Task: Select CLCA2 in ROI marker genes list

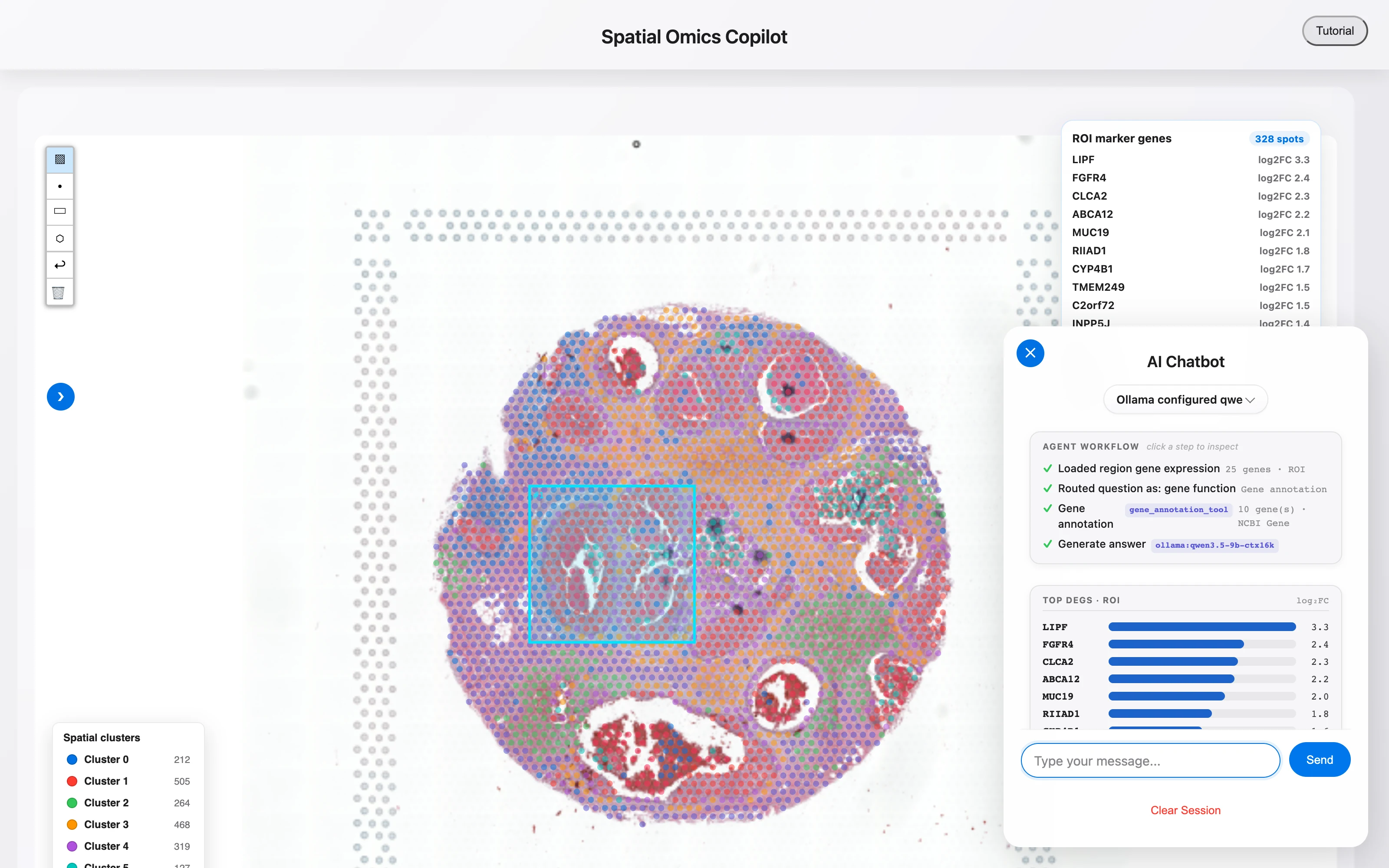Action: click(x=1190, y=196)
